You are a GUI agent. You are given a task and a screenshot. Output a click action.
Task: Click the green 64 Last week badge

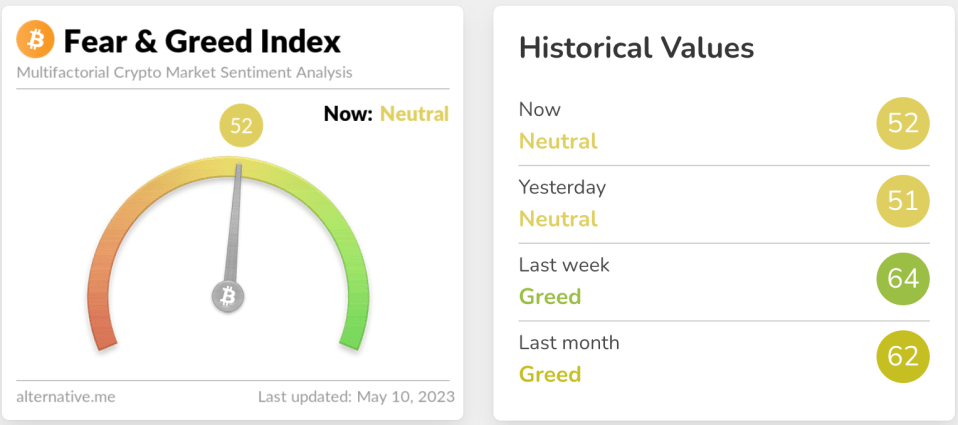(902, 278)
